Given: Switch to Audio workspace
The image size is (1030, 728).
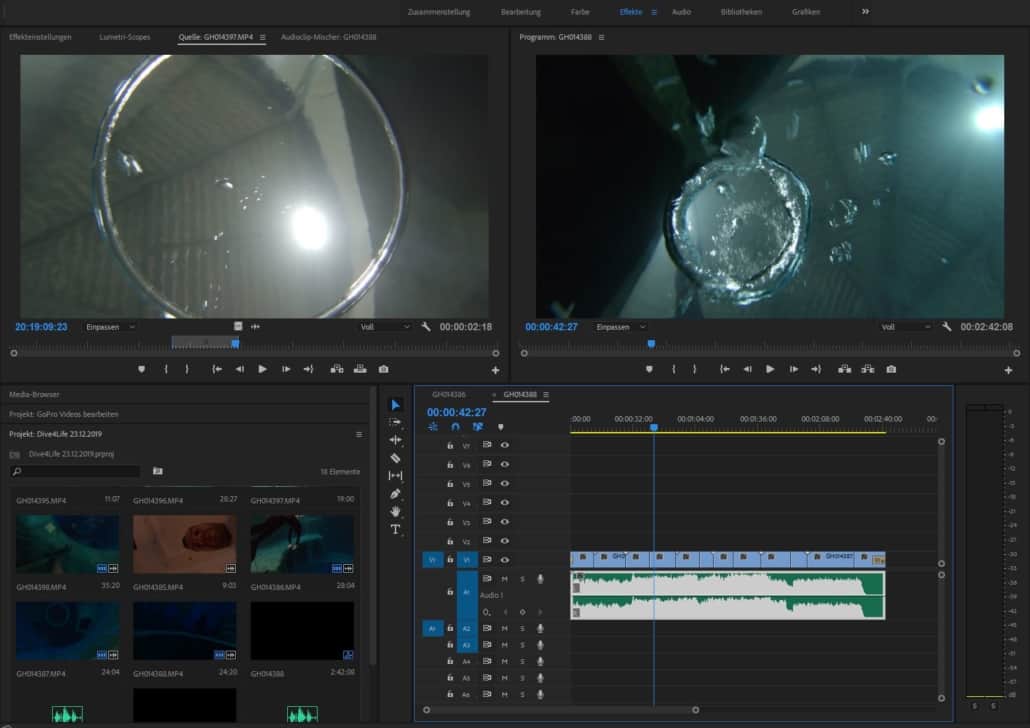Looking at the screenshot, I should point(681,12).
